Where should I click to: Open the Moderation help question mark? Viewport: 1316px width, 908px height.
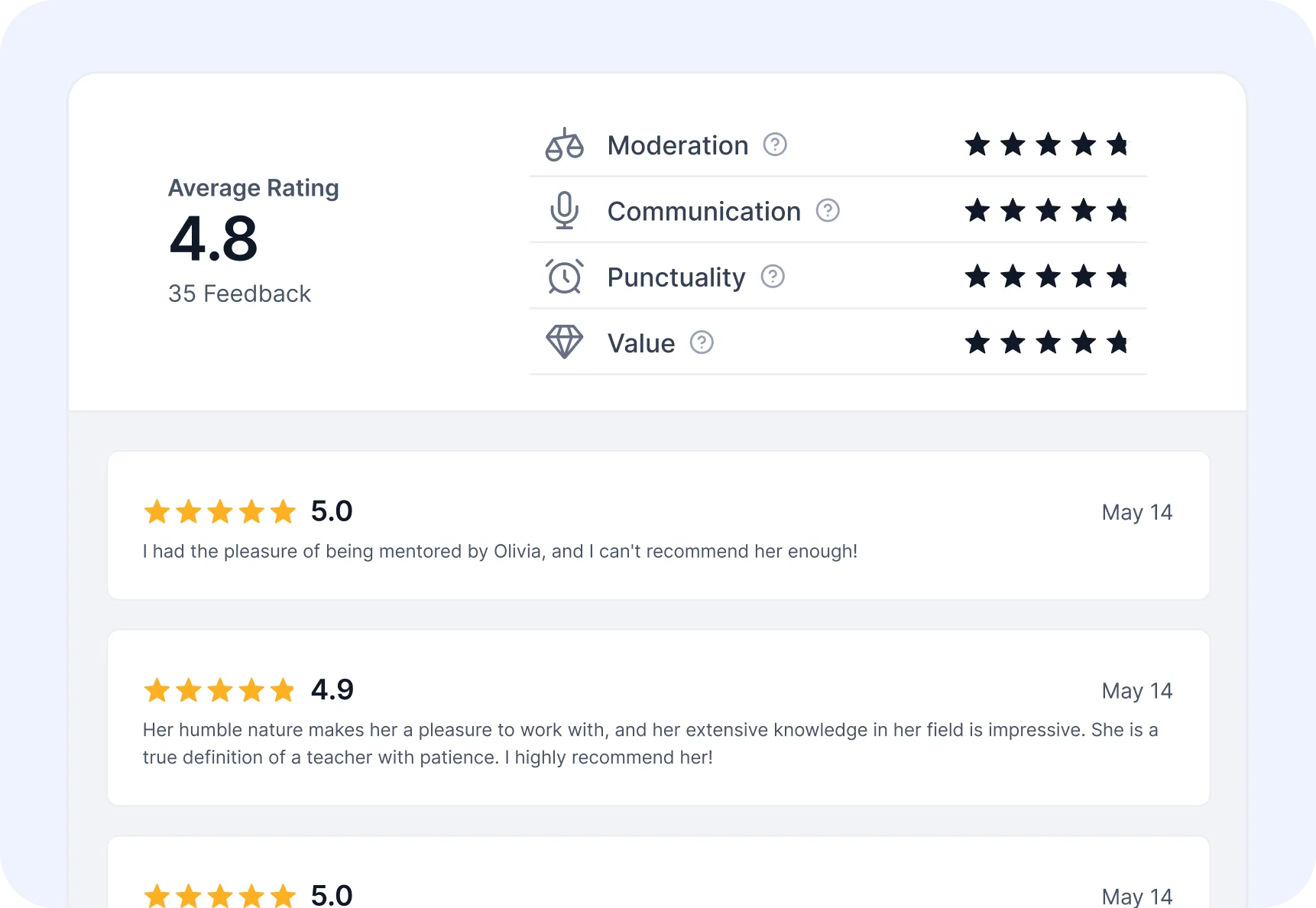(775, 144)
